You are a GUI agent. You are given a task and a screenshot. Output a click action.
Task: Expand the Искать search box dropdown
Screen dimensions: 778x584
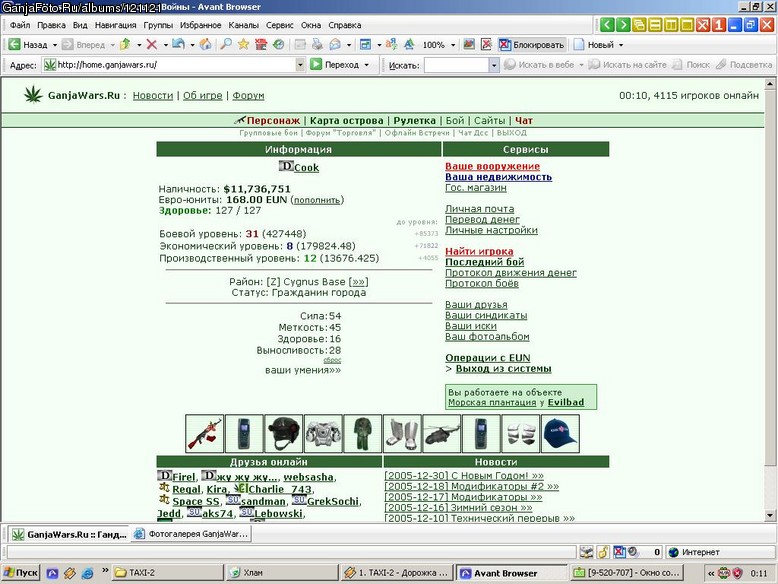click(x=493, y=65)
